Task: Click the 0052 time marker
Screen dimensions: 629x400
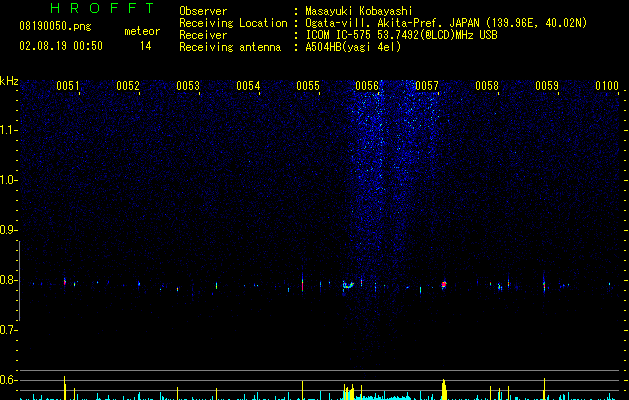Action: coord(128,85)
